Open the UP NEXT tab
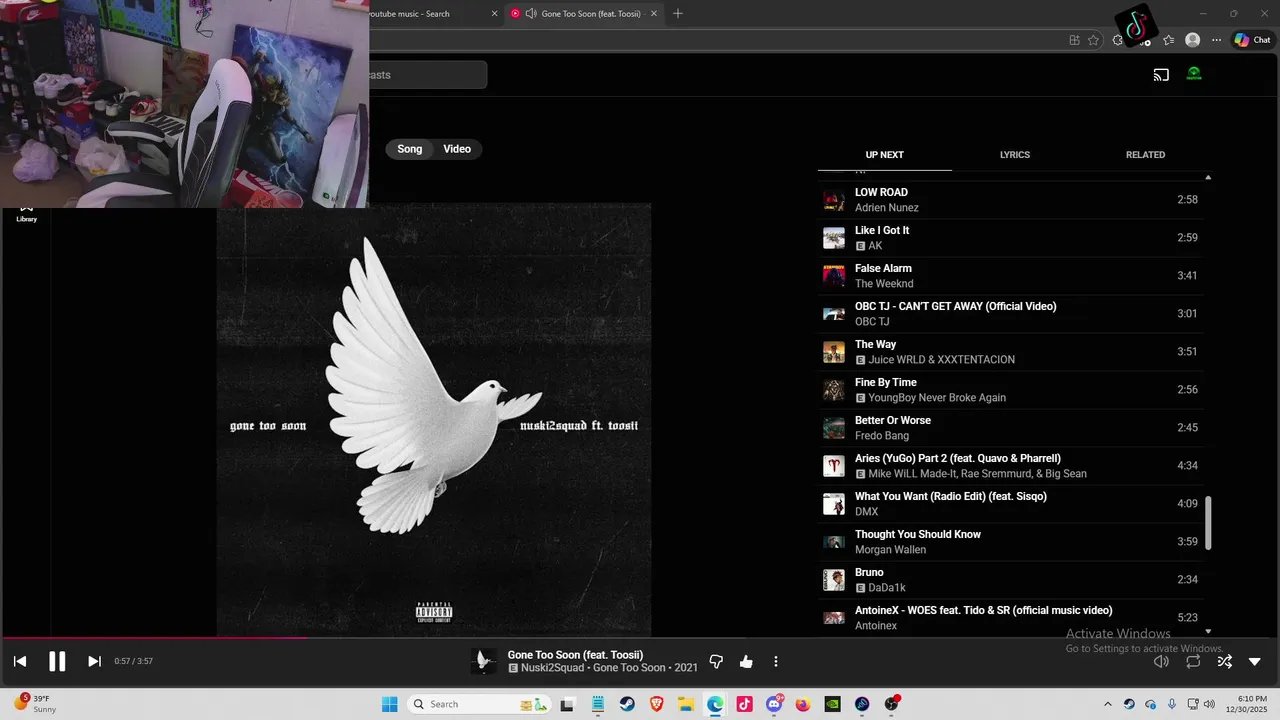This screenshot has height=720, width=1280. pos(885,155)
